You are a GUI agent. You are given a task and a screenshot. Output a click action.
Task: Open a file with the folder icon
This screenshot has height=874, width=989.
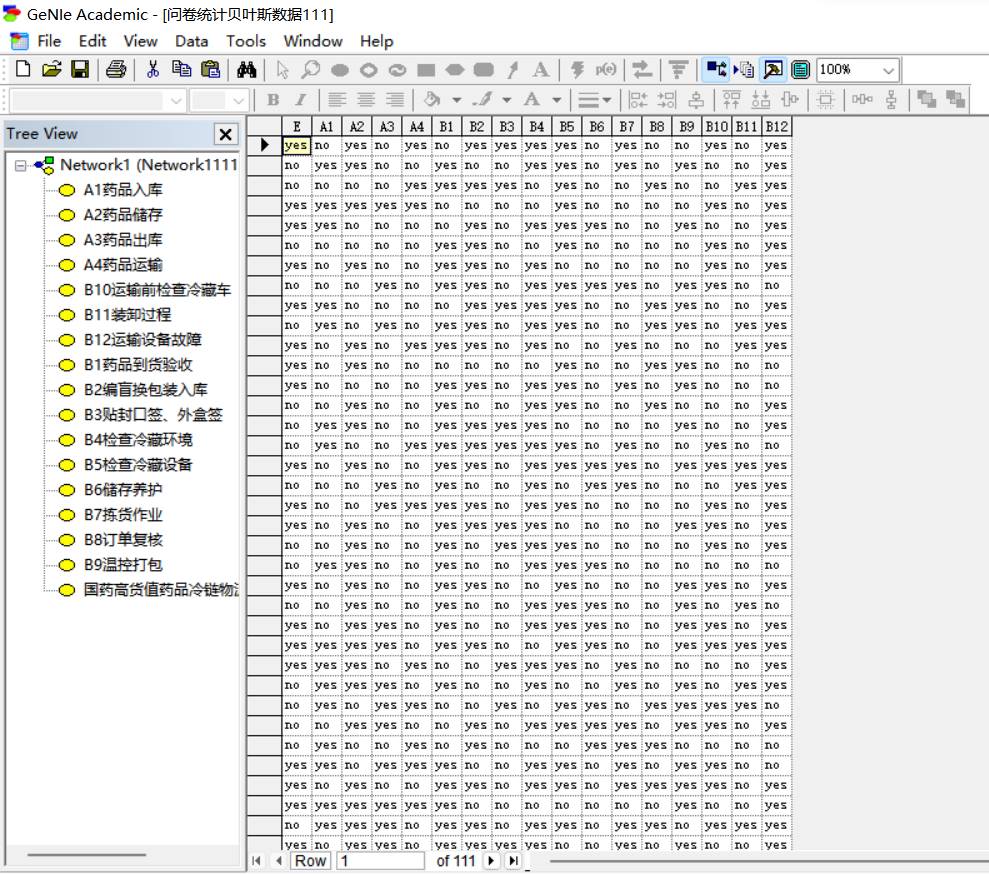pyautogui.click(x=51, y=69)
